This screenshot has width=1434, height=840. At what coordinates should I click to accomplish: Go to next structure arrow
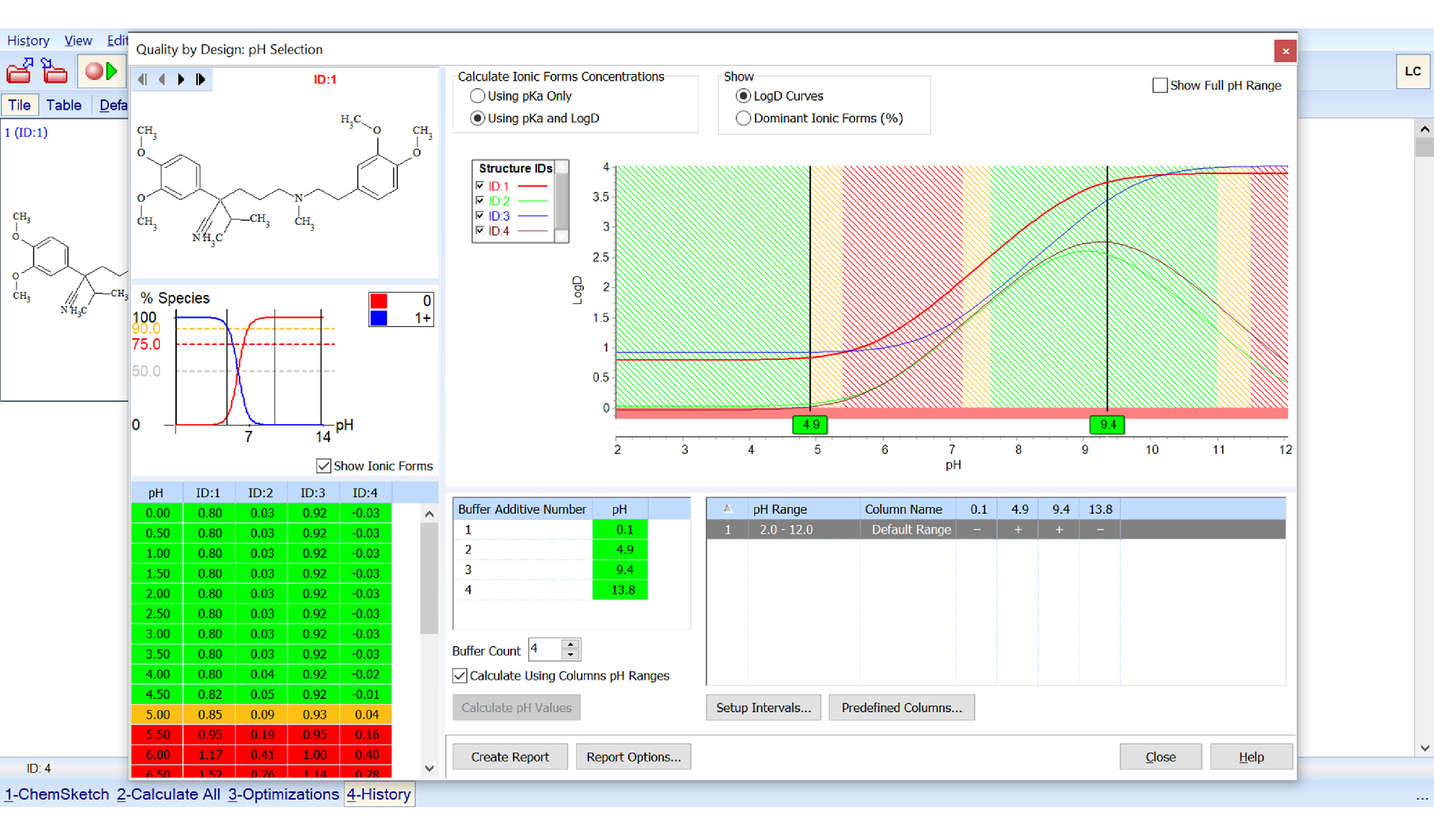point(181,79)
